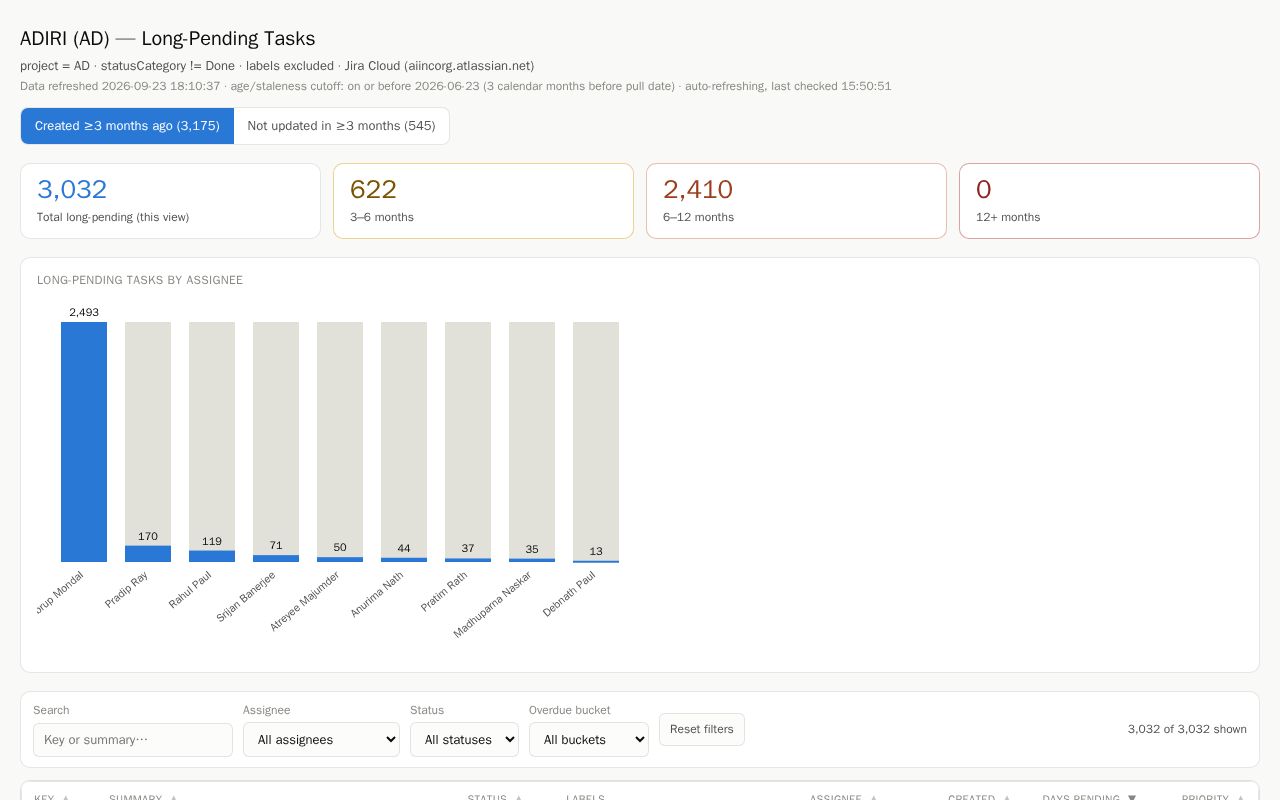Click Atreyee Majumder's bar in the chart
The image size is (1280, 800).
(340, 559)
